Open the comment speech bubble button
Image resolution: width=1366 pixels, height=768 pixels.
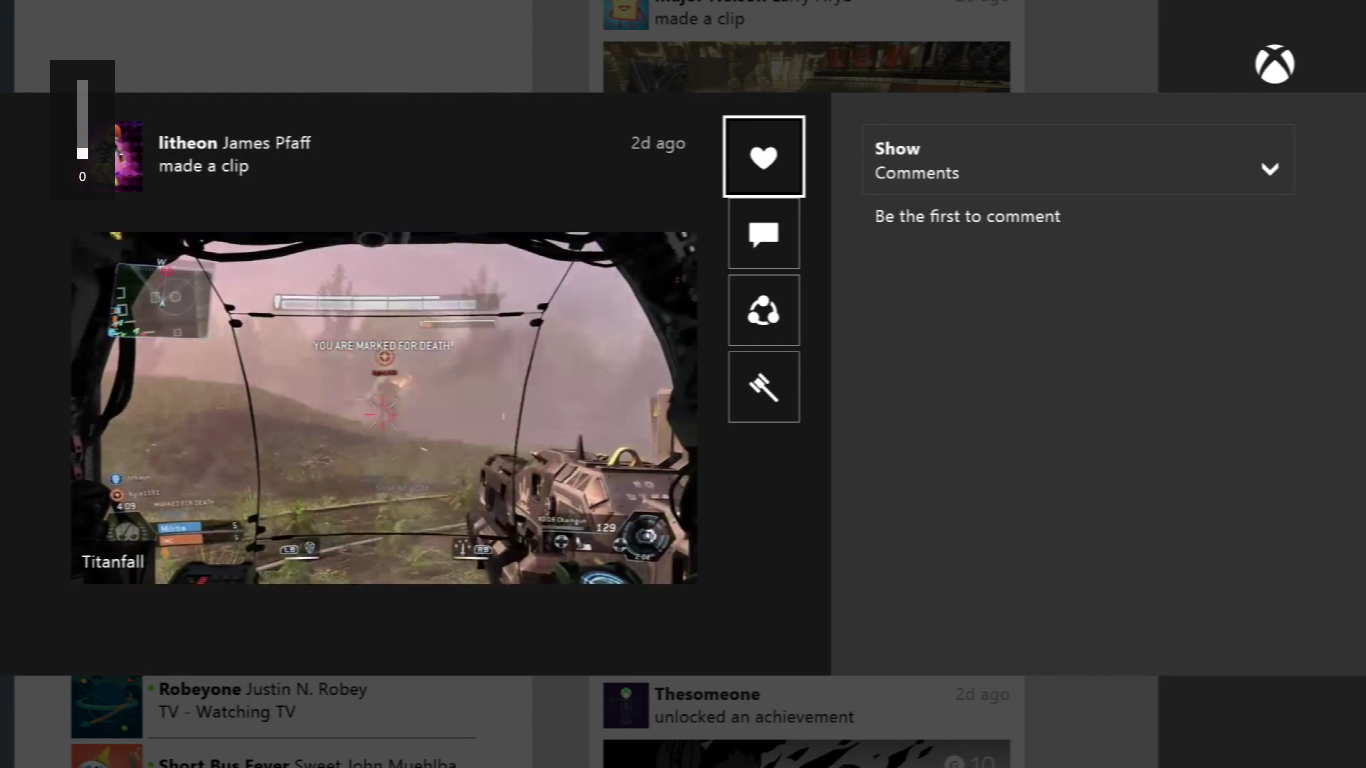click(764, 234)
